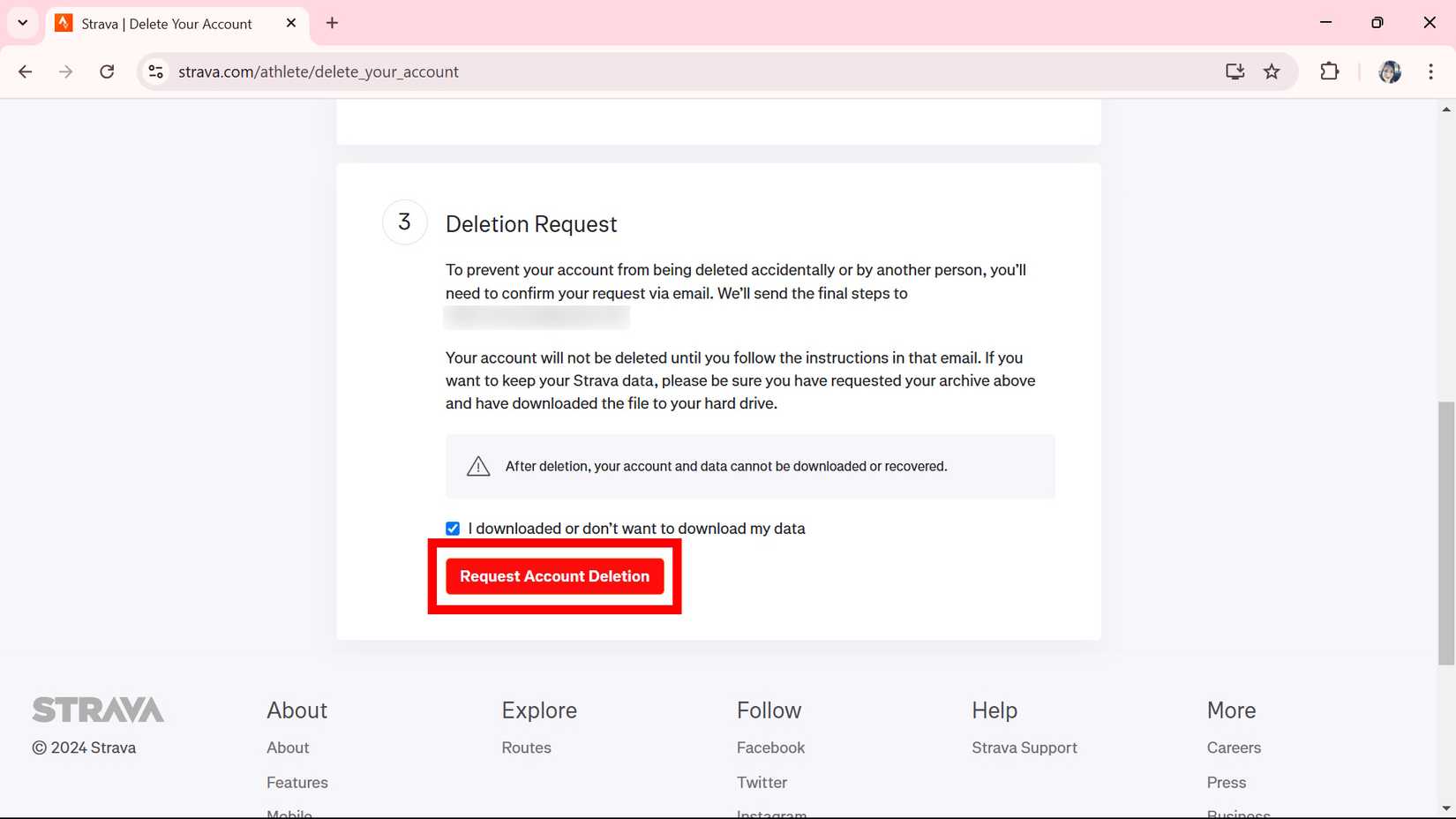Open Strava Support under Help
The height and width of the screenshot is (819, 1456).
click(x=1024, y=747)
